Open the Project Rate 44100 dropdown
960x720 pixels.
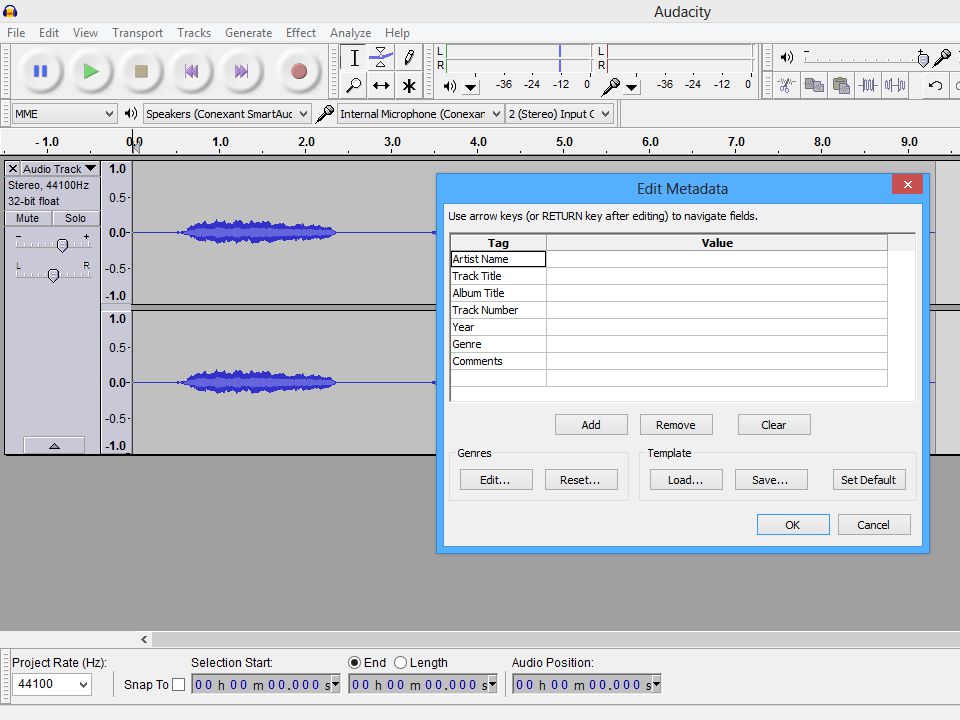pyautogui.click(x=51, y=684)
